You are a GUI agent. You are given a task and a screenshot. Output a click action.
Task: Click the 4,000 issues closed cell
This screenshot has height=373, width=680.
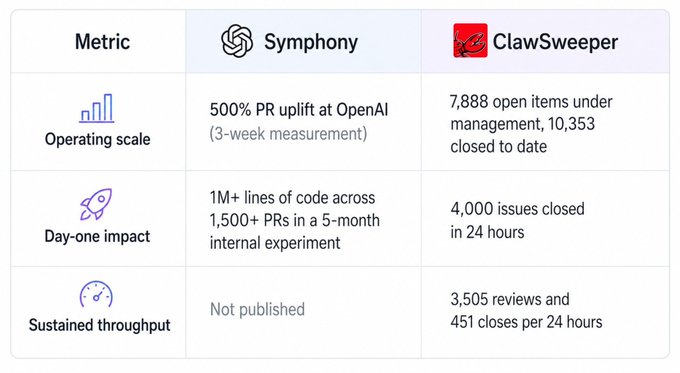click(517, 220)
